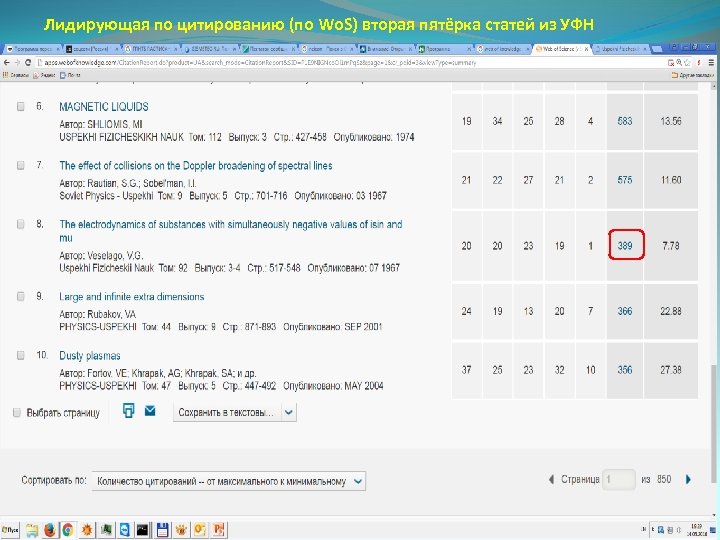This screenshot has width=720, height=540.
Task: Expand the 'Сохранить в текстовы...' dropdown arrow
Action: (x=288, y=412)
